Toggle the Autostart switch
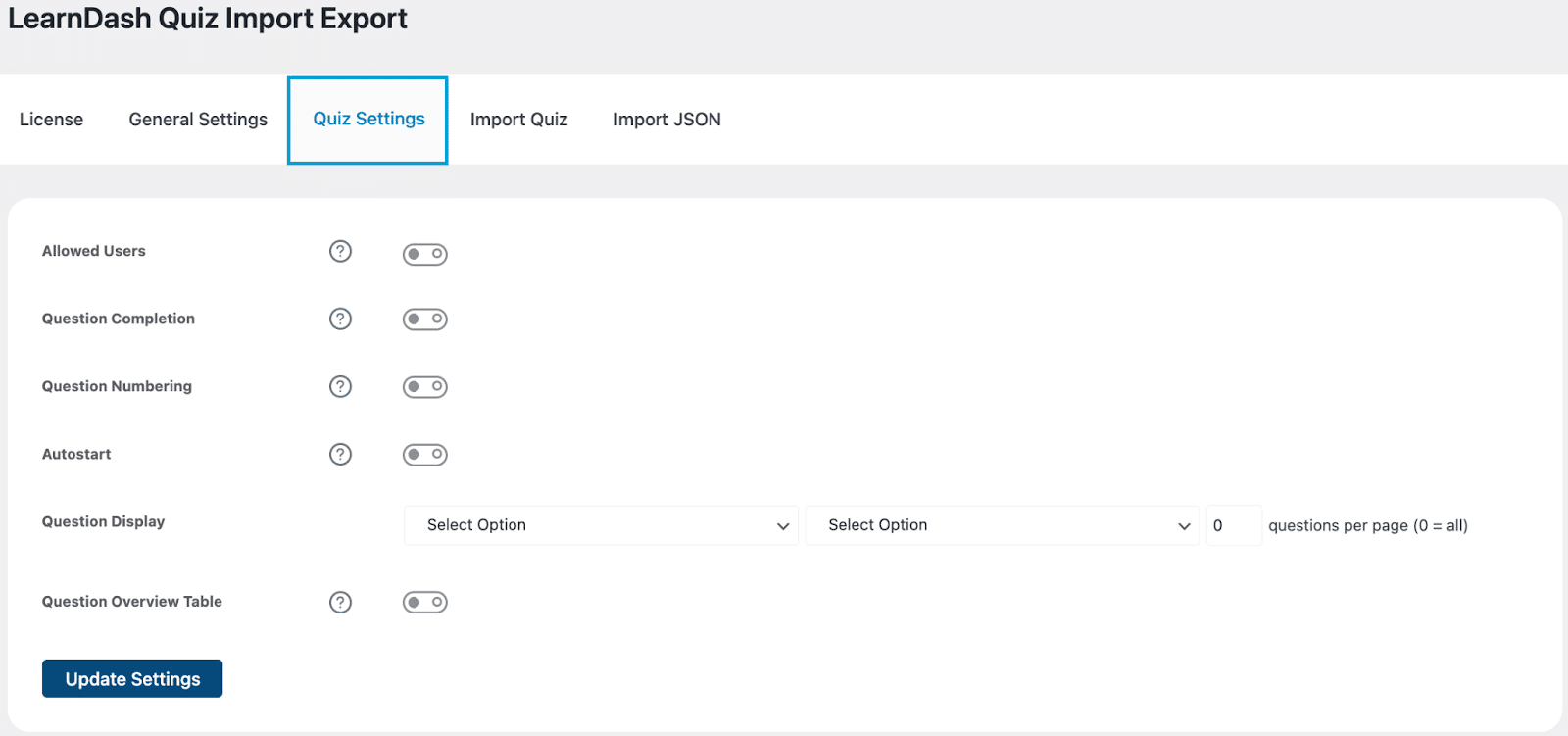 (x=425, y=455)
